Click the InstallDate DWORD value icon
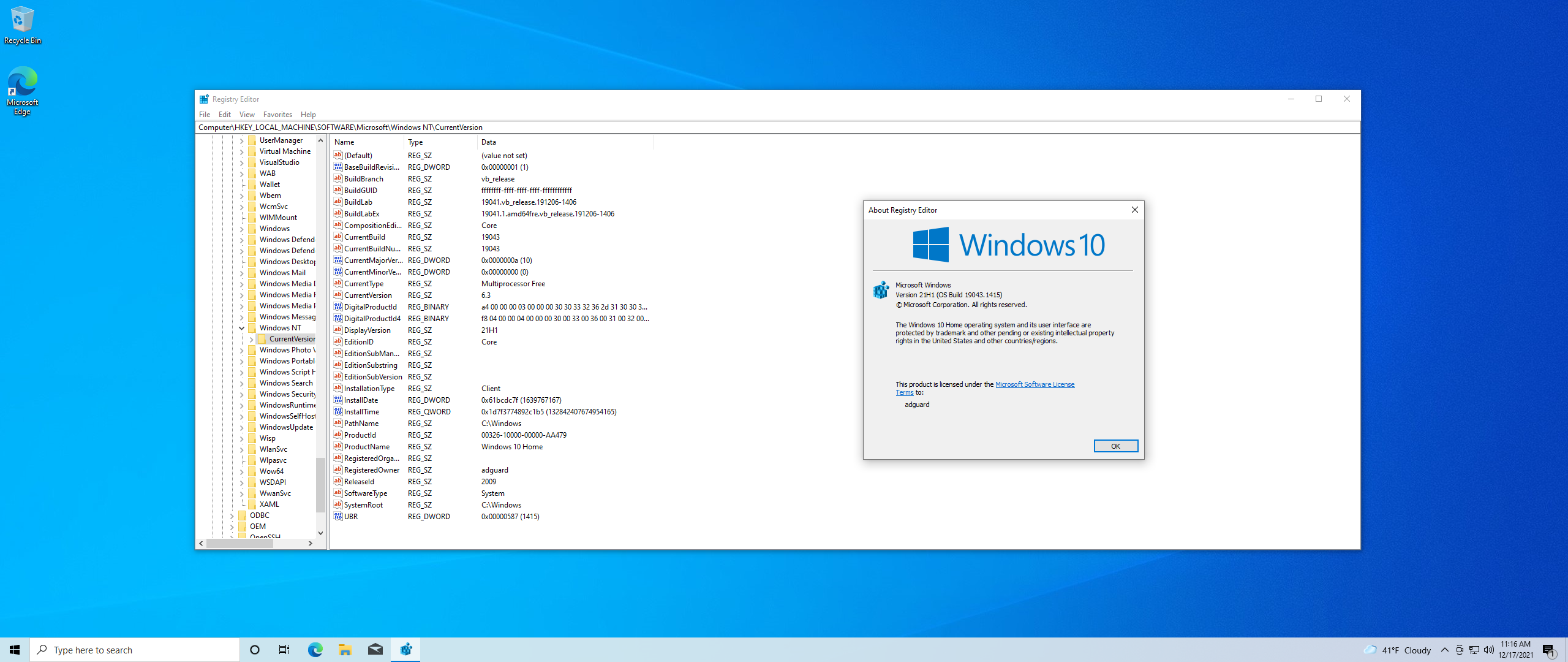 (337, 400)
